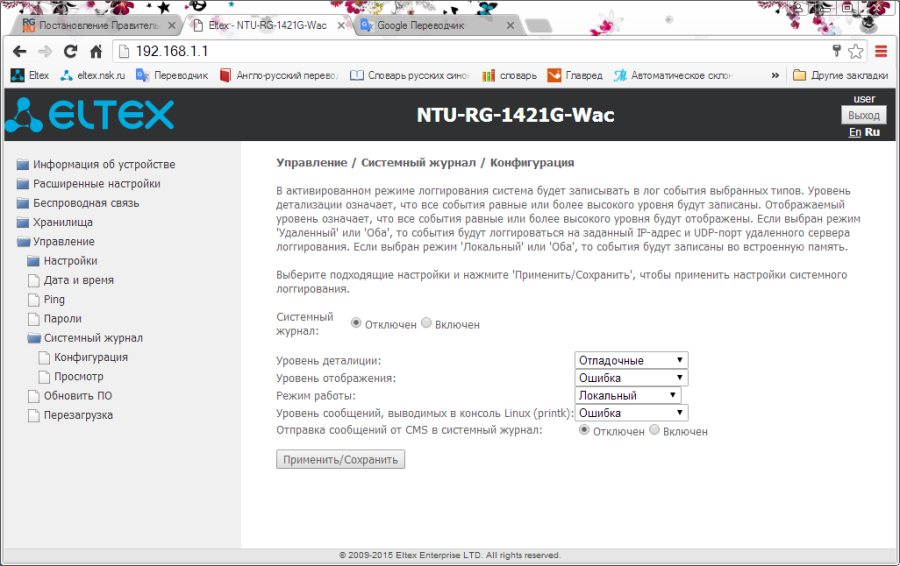Set Системный журнал to Включен

tap(426, 323)
